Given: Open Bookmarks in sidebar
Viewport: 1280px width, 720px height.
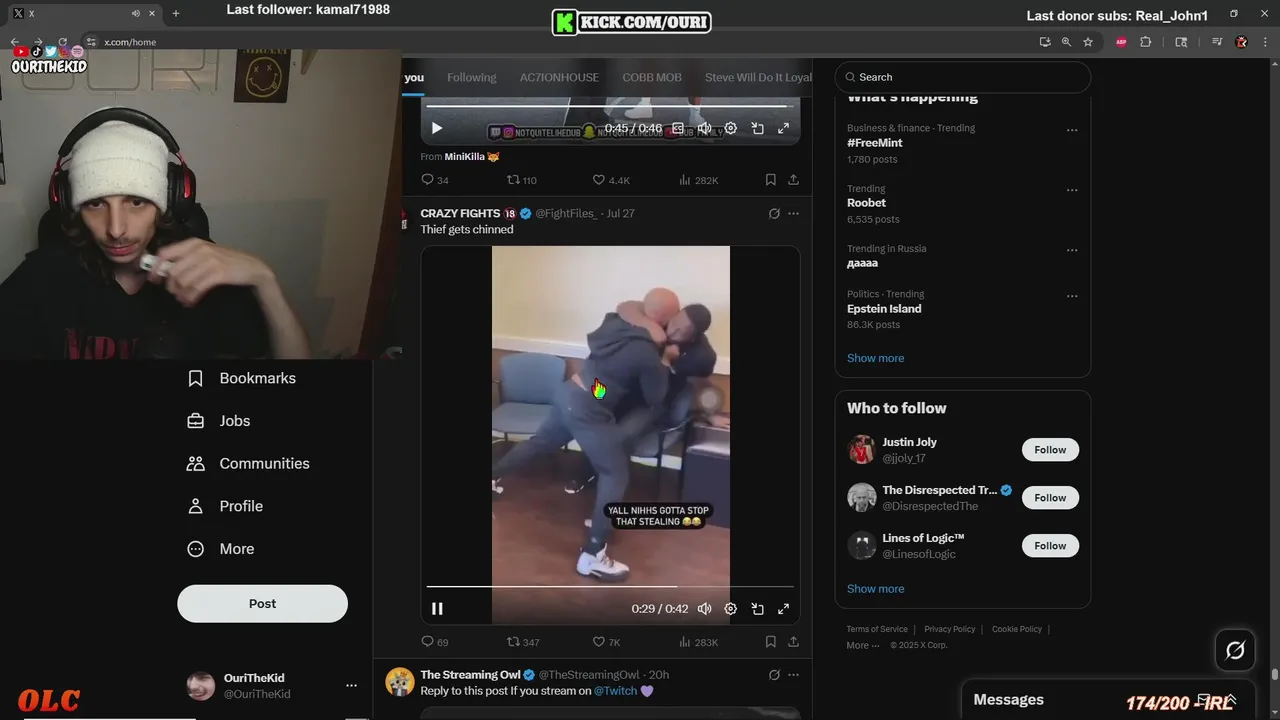Looking at the screenshot, I should pos(242,378).
